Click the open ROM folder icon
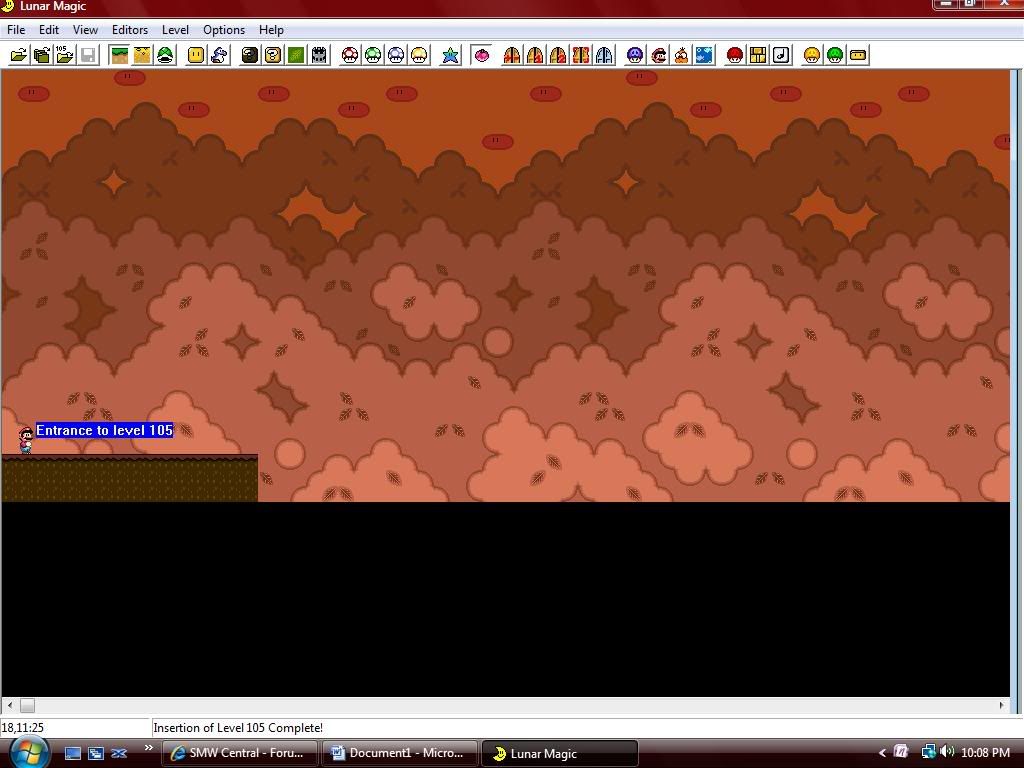The height and width of the screenshot is (768, 1024). 19,56
